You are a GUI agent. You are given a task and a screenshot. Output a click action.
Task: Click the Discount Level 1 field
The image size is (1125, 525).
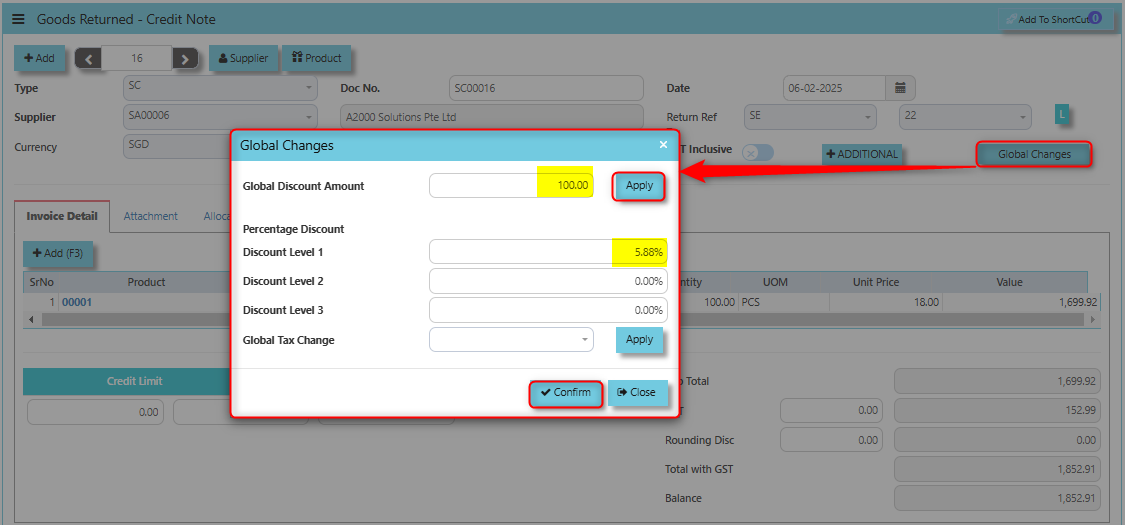click(x=548, y=252)
